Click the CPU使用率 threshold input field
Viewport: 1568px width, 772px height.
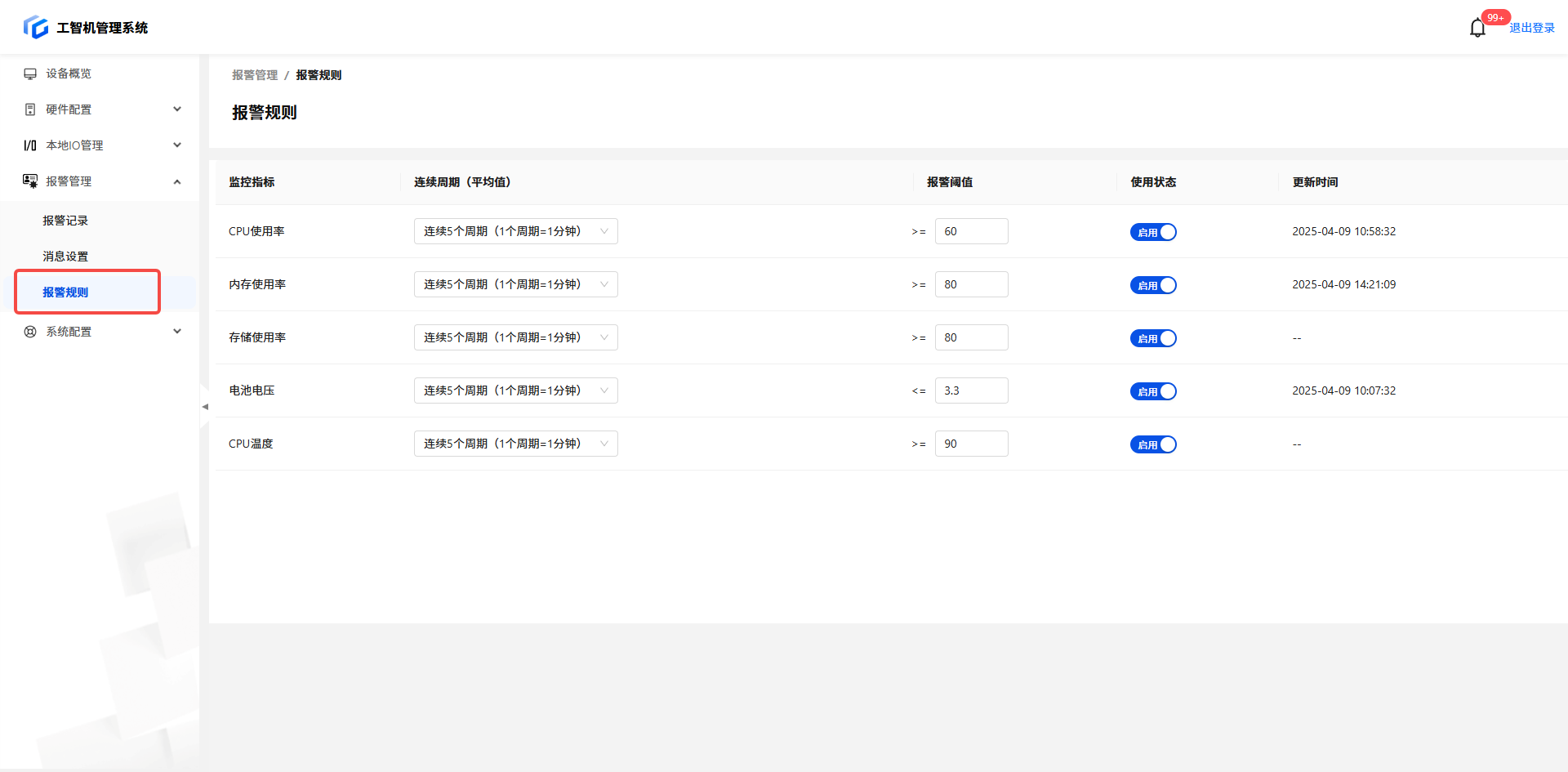pos(971,231)
